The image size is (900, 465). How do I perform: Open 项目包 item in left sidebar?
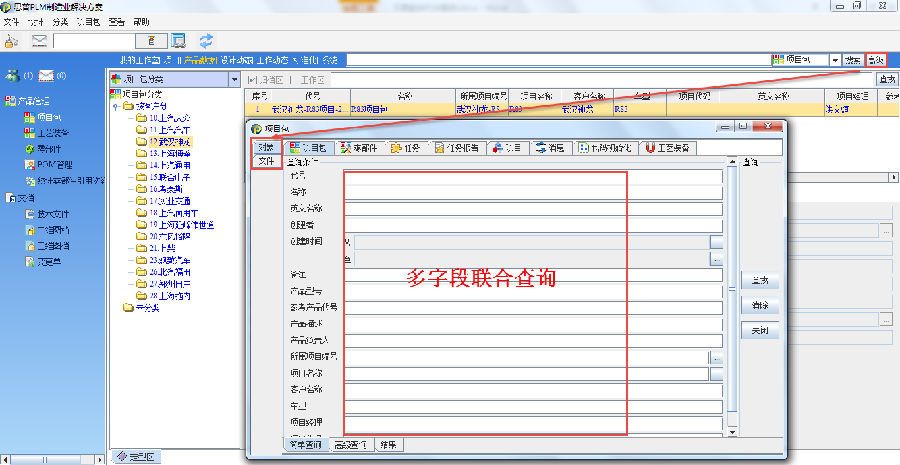click(48, 117)
